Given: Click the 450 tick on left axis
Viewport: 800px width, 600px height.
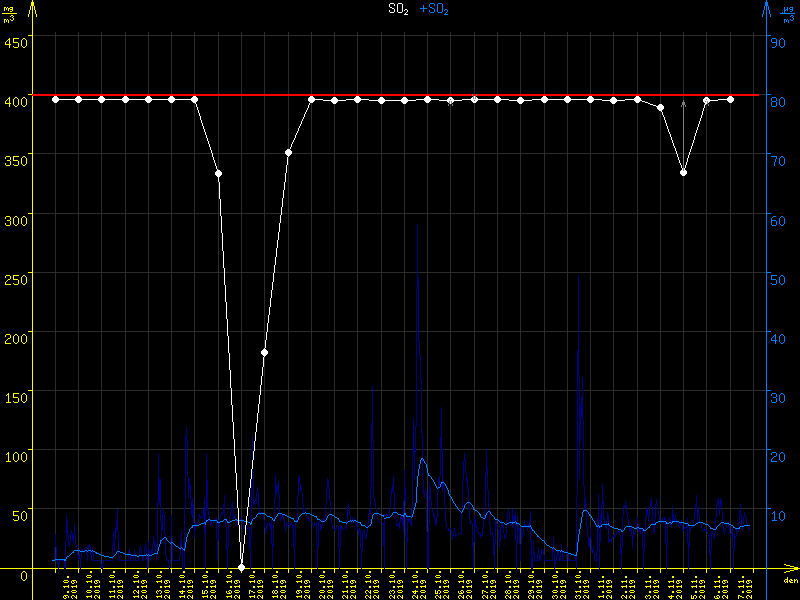Looking at the screenshot, I should 16,42.
